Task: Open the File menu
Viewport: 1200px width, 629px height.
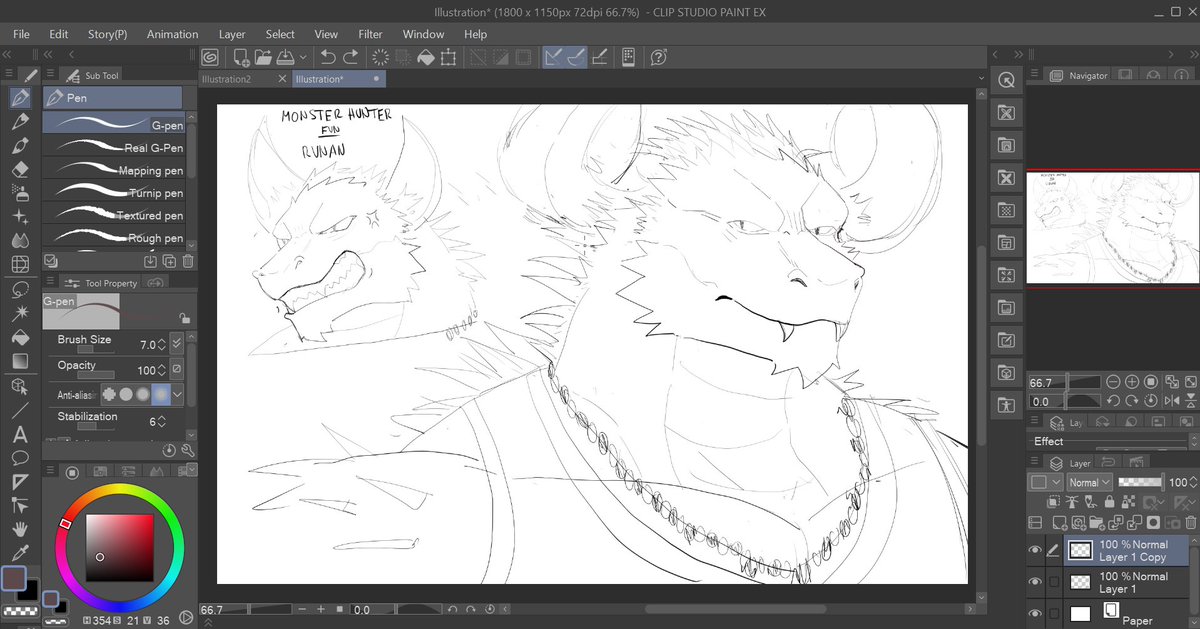Action: [x=22, y=34]
